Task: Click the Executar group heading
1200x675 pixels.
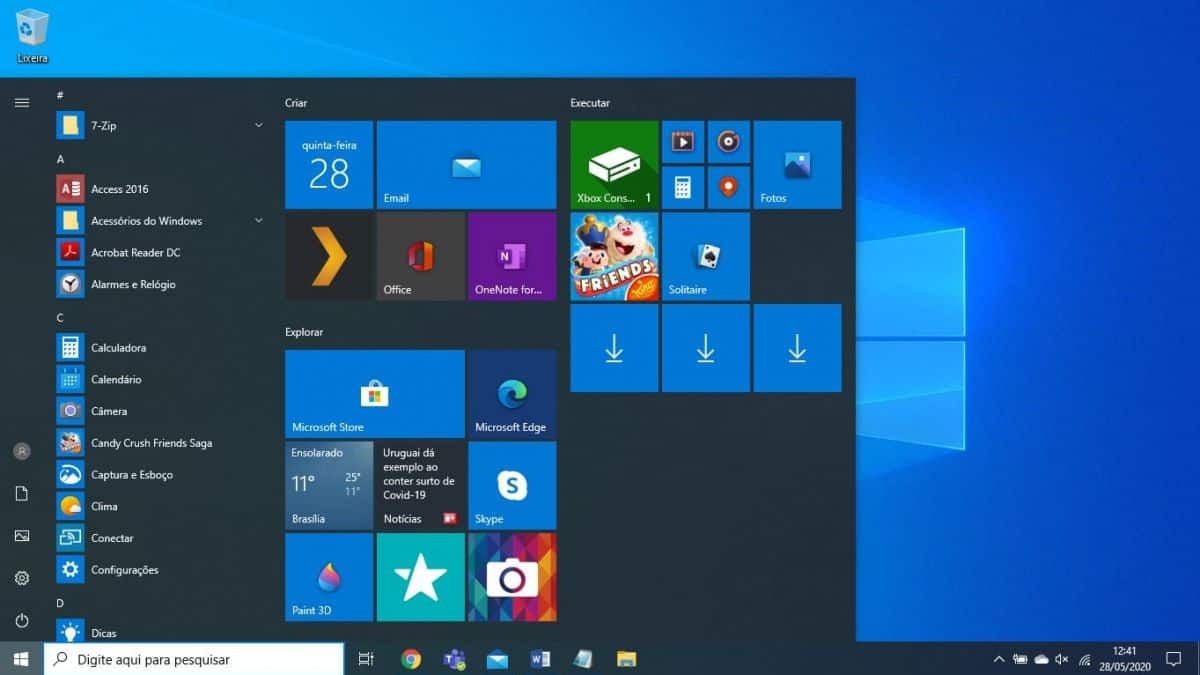Action: [x=590, y=103]
